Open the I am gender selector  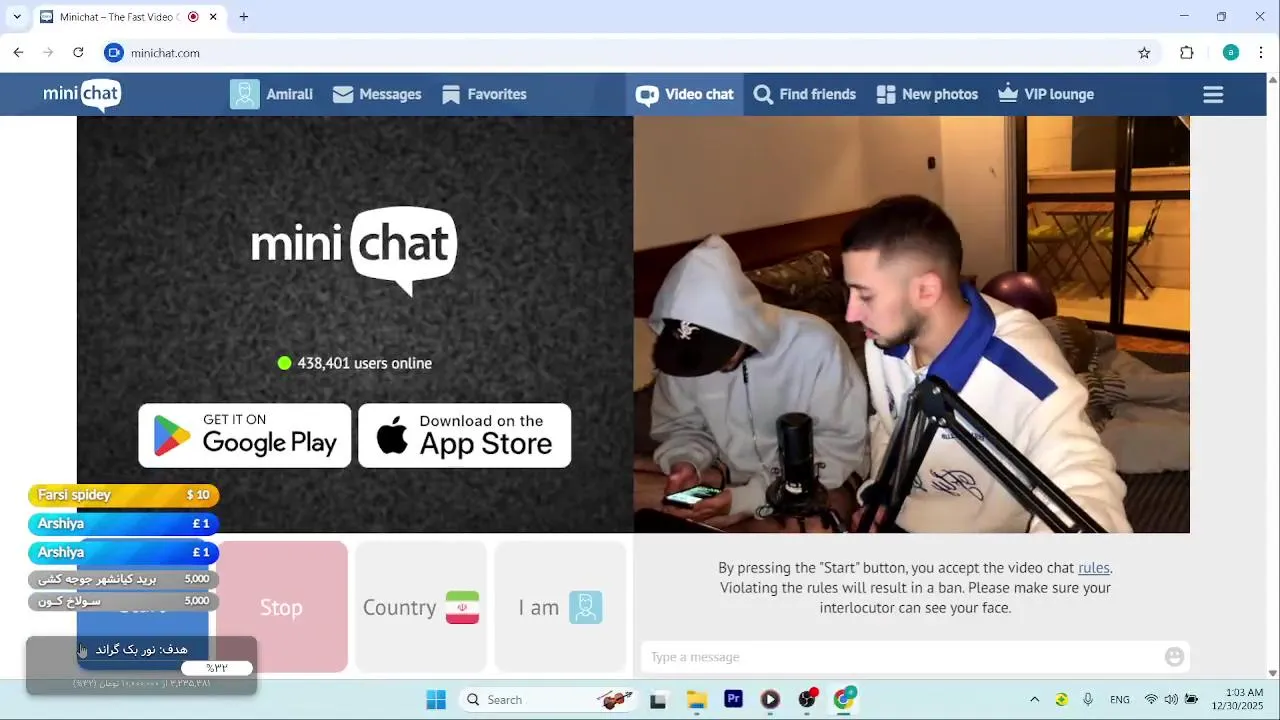pyautogui.click(x=560, y=607)
